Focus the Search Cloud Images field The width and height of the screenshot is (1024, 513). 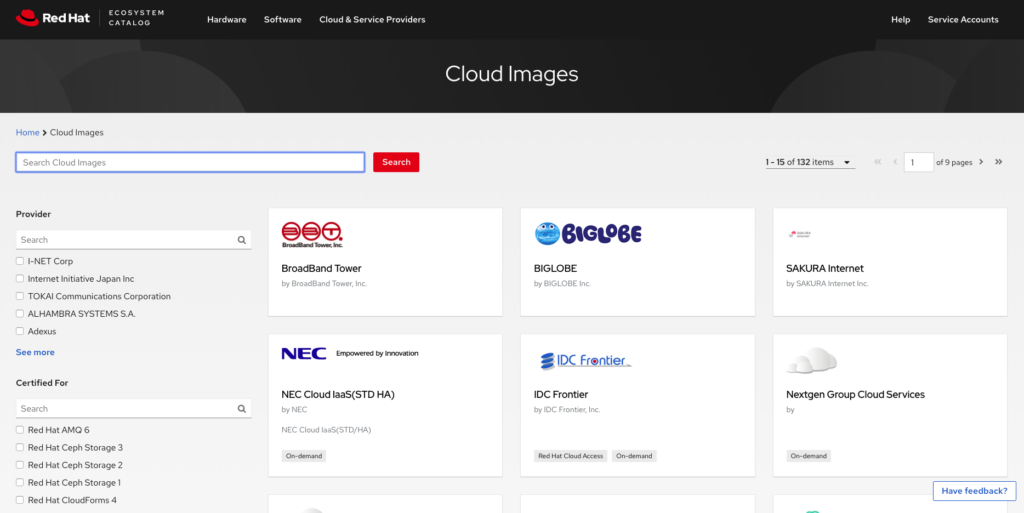190,163
